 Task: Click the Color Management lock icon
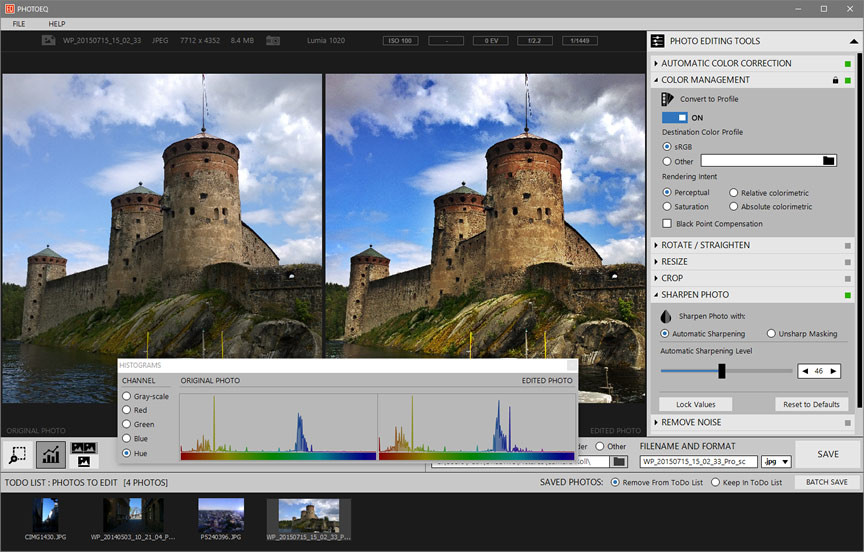point(835,80)
